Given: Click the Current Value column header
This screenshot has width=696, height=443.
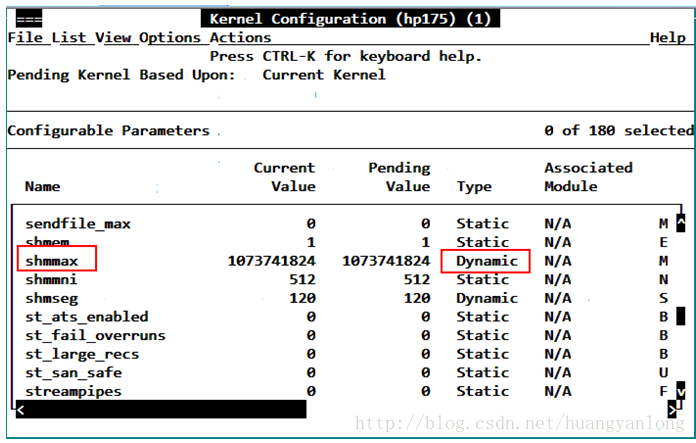Looking at the screenshot, I should click(x=285, y=177).
